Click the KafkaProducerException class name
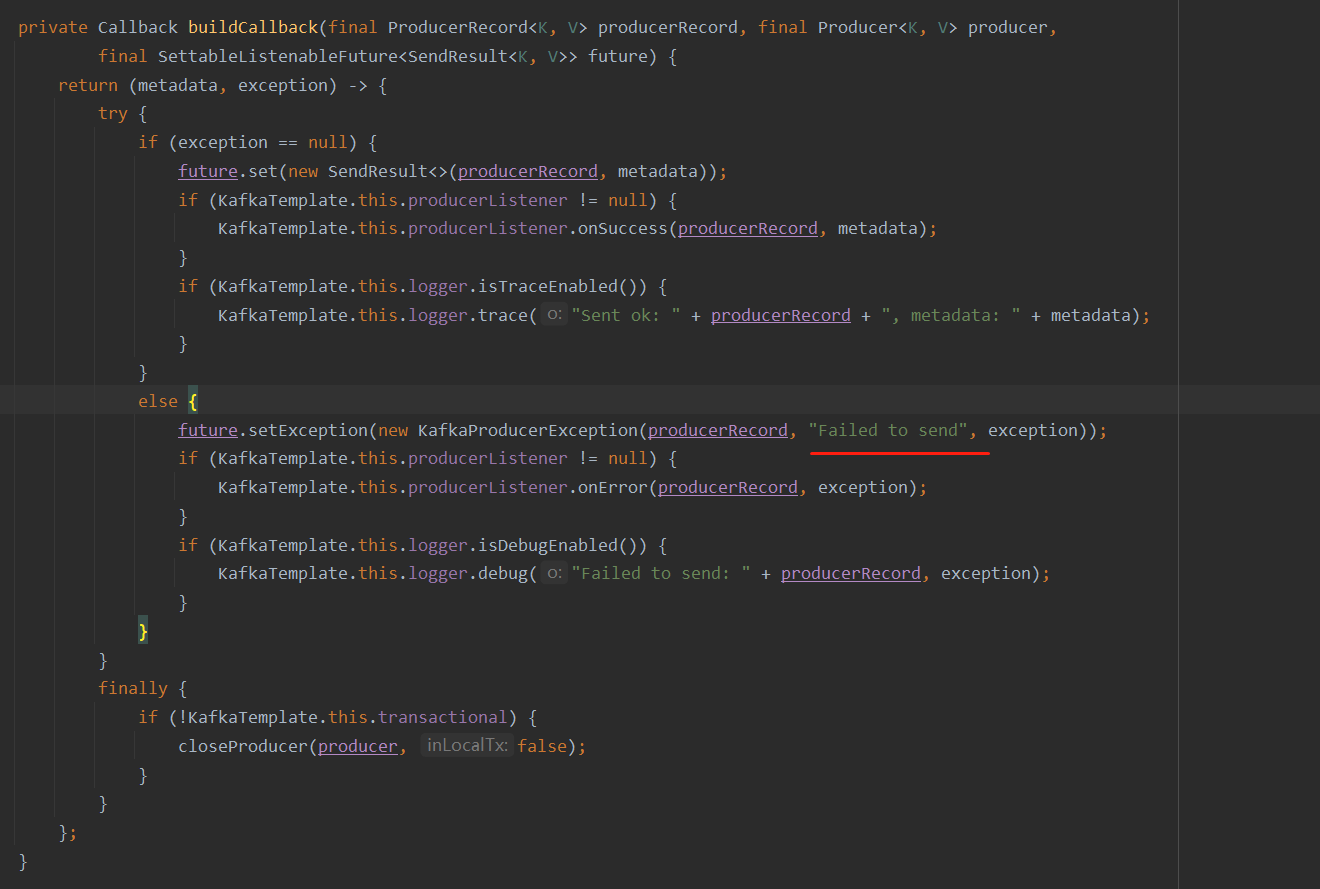 coord(528,430)
